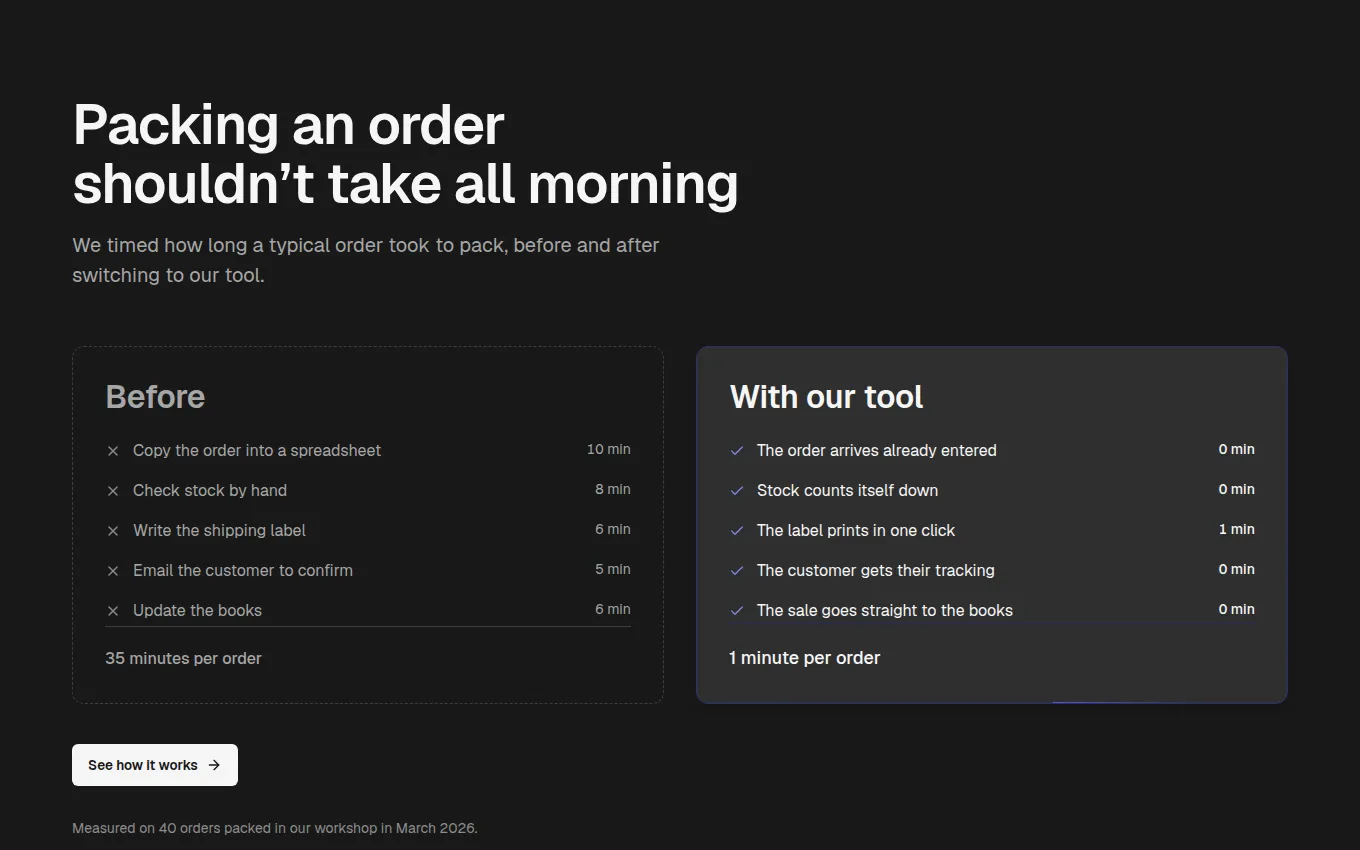Screen dimensions: 1360x850
Task: Click the subtitle beginning We timed how long
Action: 366,260
